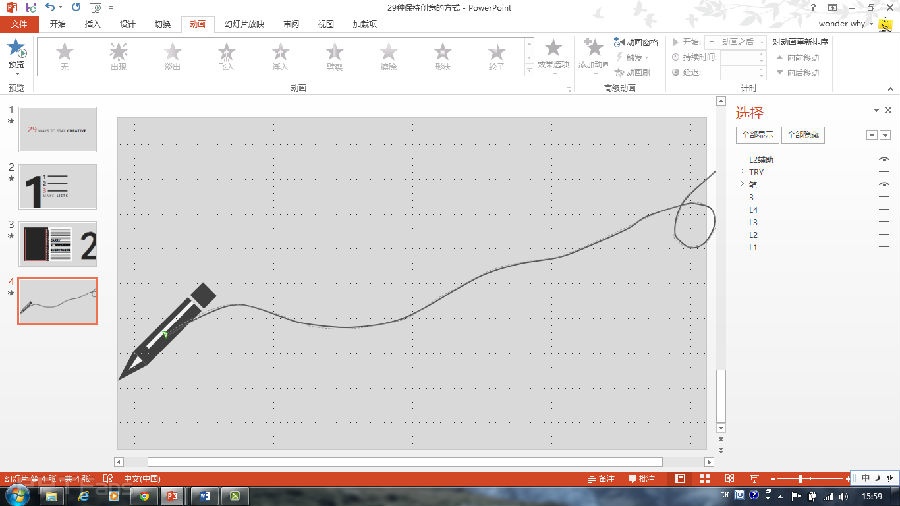Click Bring Forward arrow in selection pane

click(871, 135)
